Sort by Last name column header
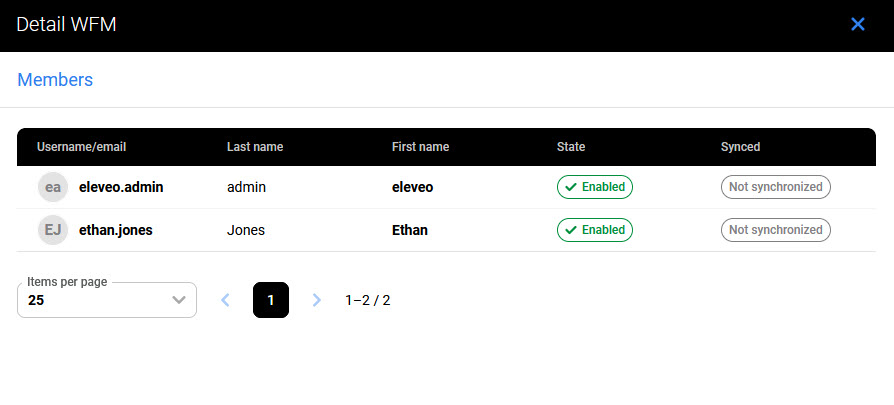Image resolution: width=894 pixels, height=405 pixels. (255, 147)
